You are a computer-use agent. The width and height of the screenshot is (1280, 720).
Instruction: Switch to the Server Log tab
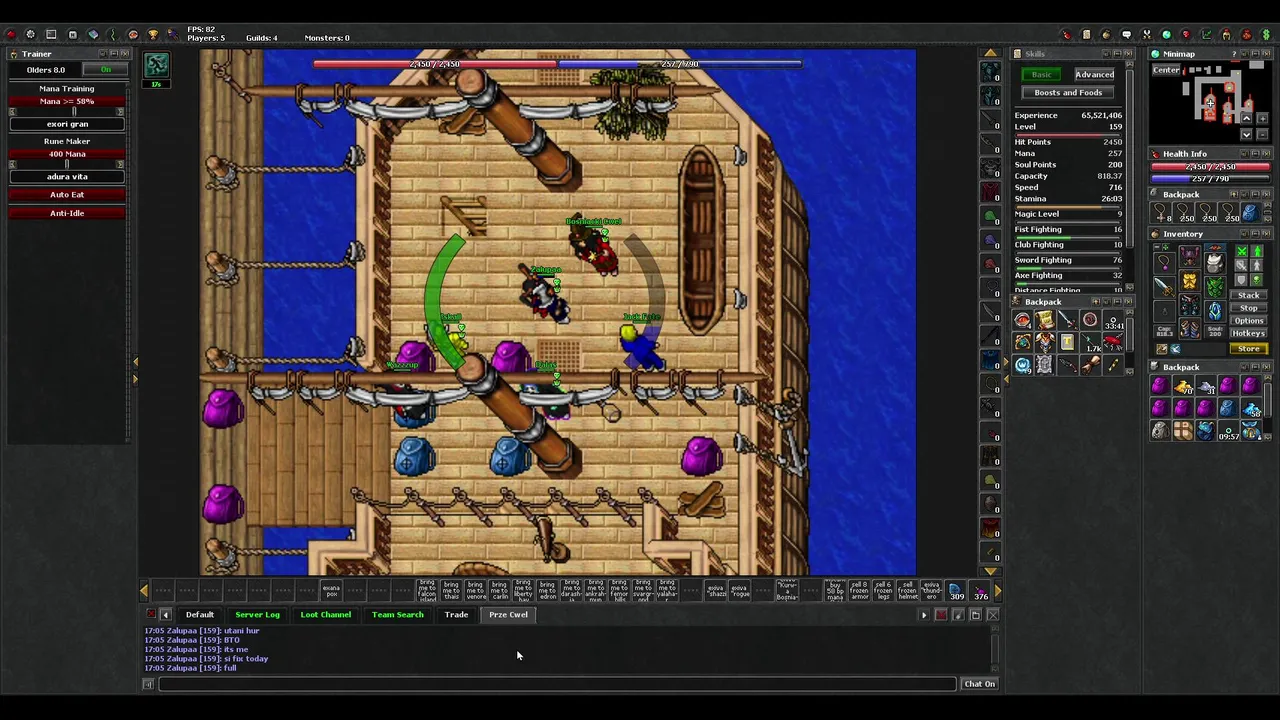click(x=257, y=614)
